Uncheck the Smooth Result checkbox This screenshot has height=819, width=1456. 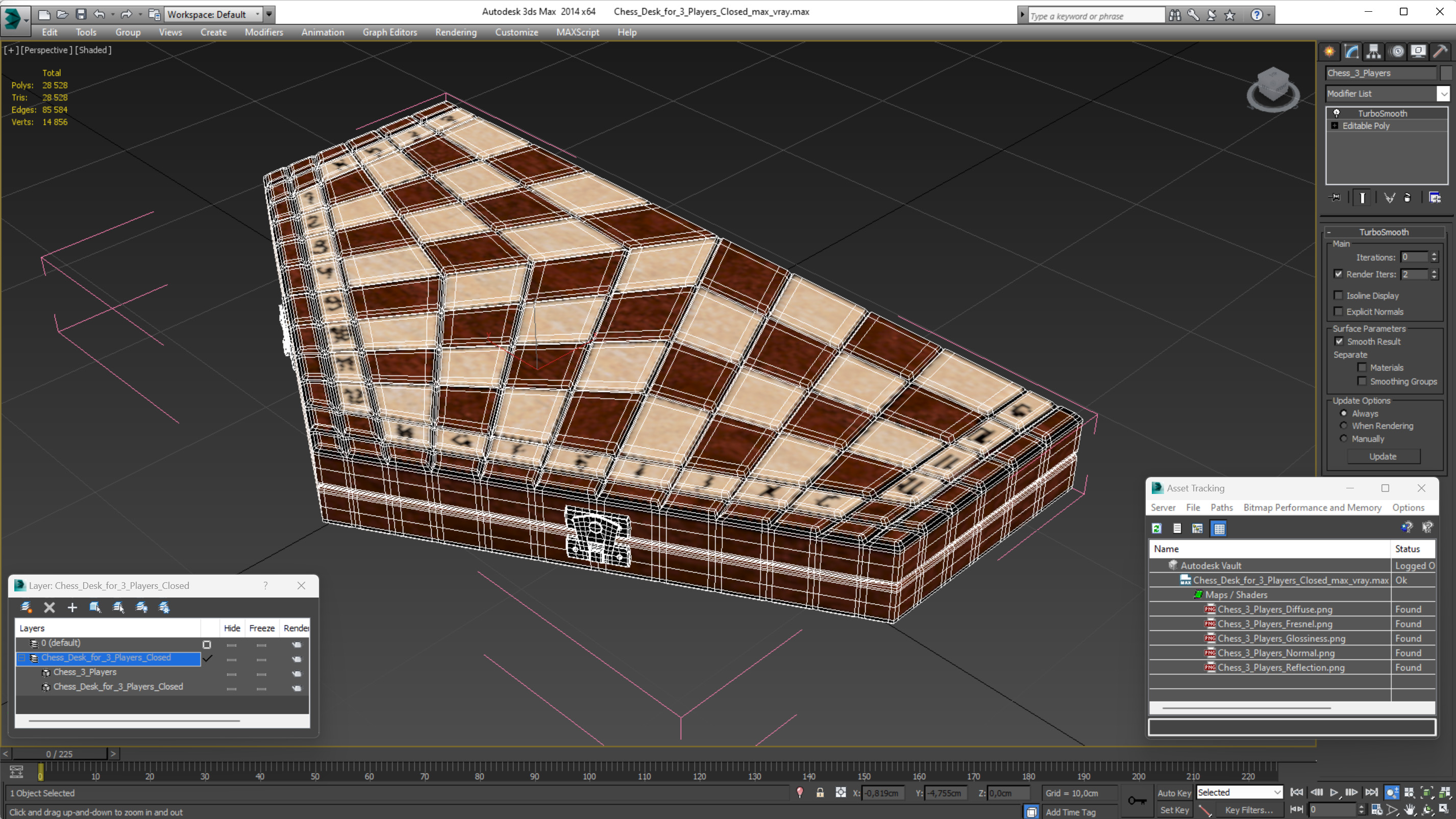(1339, 341)
